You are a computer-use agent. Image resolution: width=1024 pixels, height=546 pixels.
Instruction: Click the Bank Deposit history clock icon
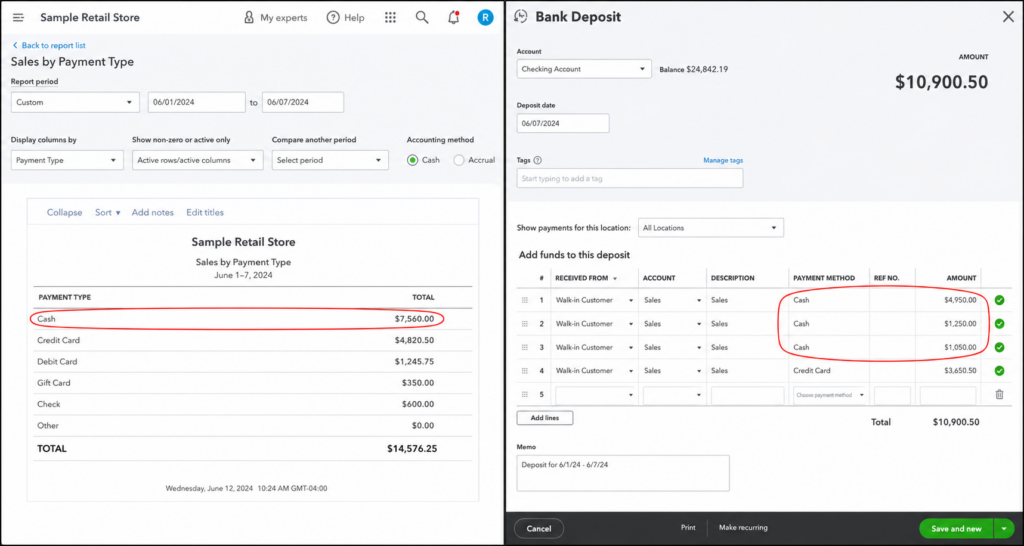point(521,17)
